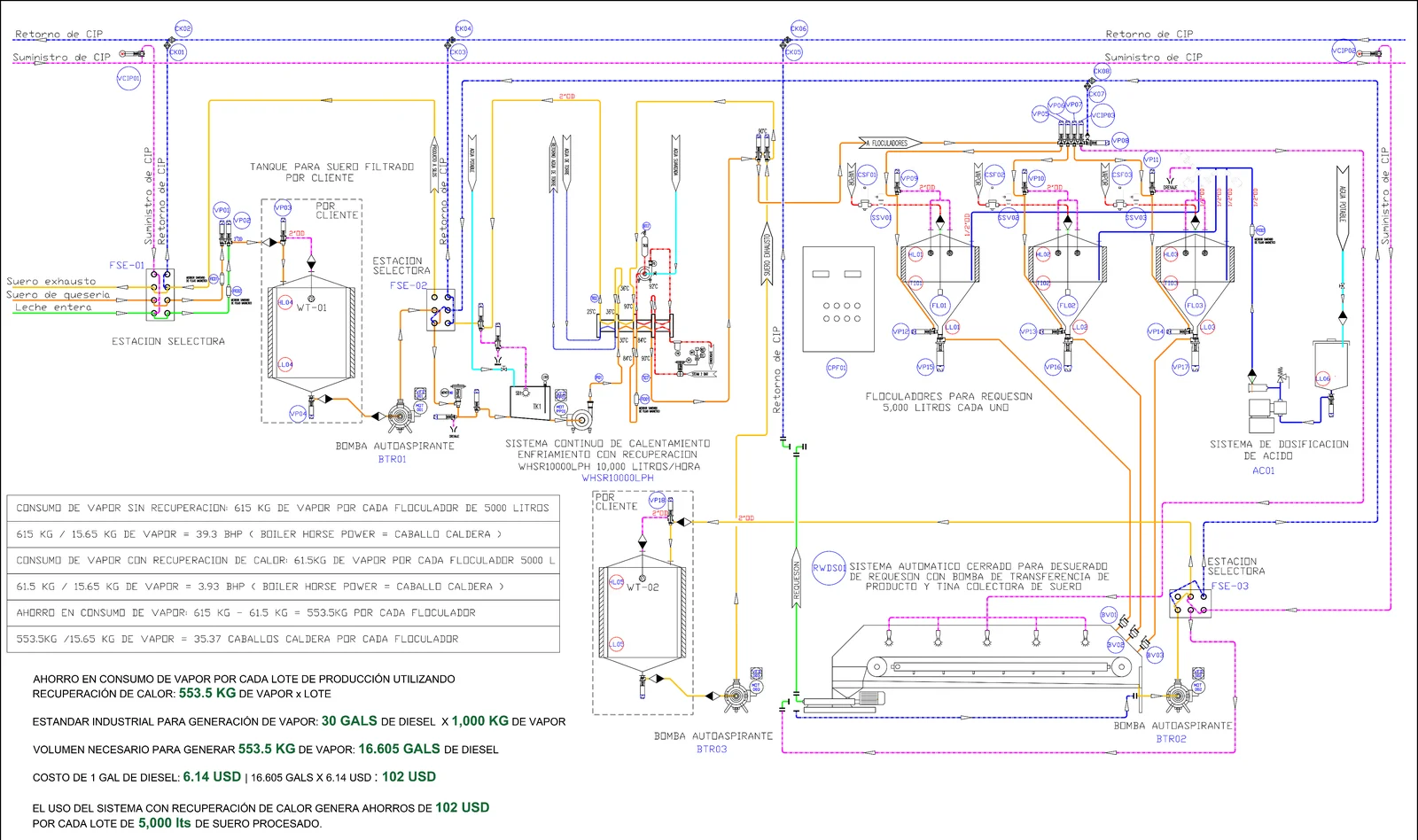Select the CK04 tag bubble on the CIP return line
This screenshot has width=1418, height=840.
[x=464, y=28]
